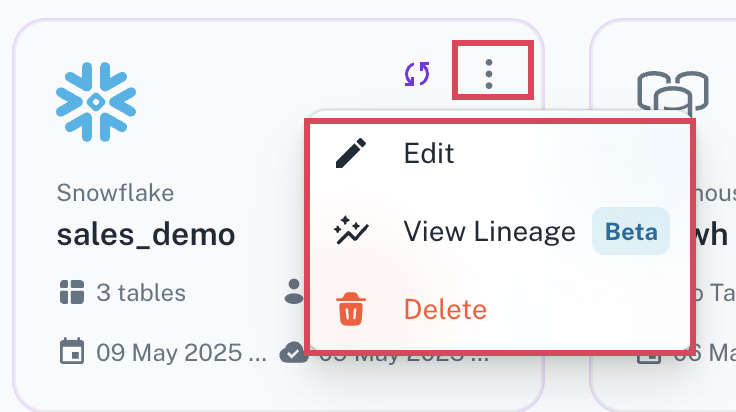
Task: Click the calendar date icon
Action: 72,351
